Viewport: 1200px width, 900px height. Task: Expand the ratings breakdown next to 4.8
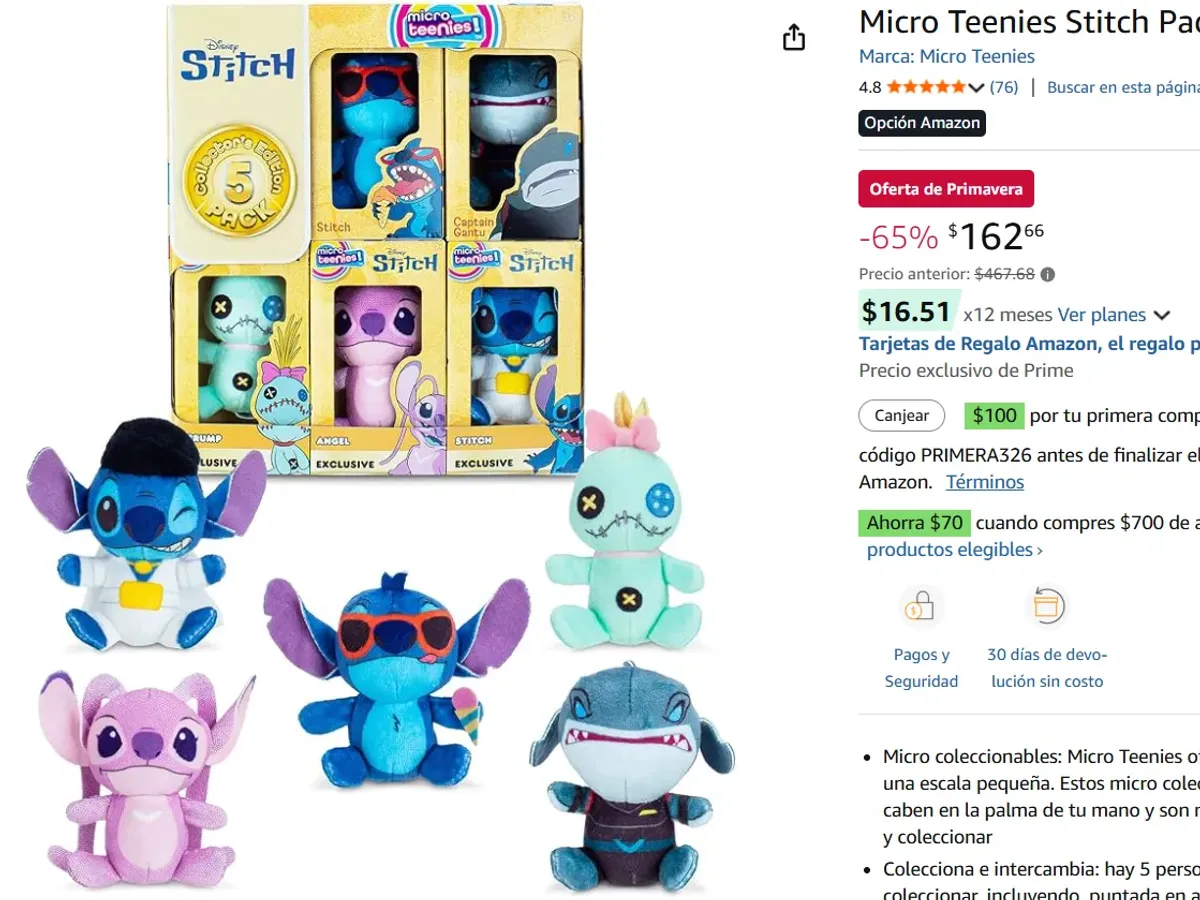click(974, 87)
